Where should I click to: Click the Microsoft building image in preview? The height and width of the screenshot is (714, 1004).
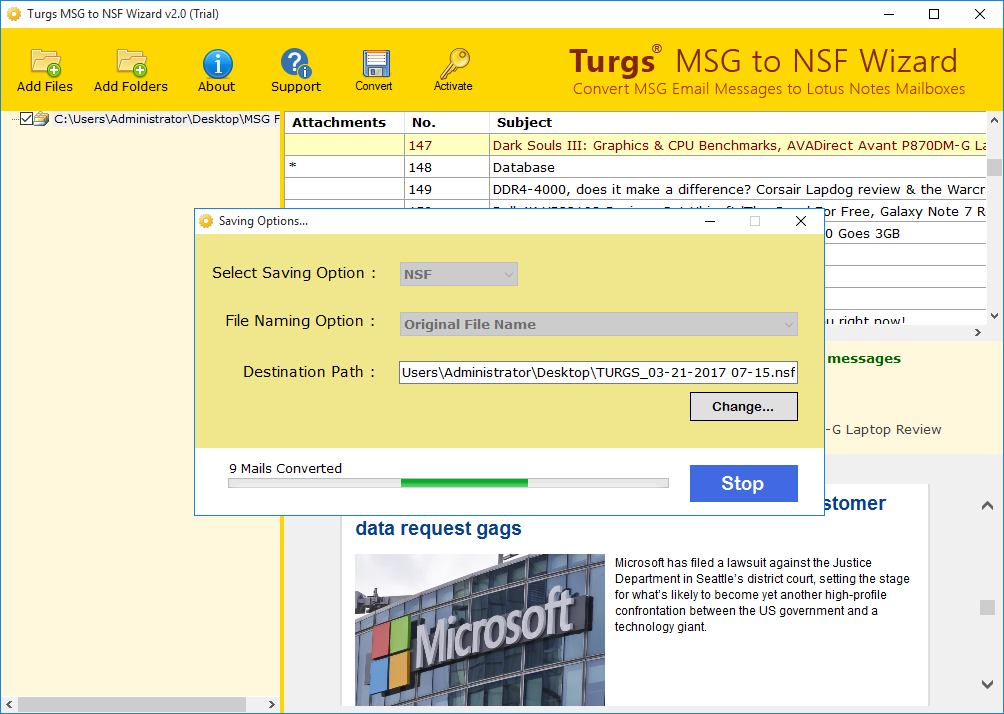click(480, 629)
